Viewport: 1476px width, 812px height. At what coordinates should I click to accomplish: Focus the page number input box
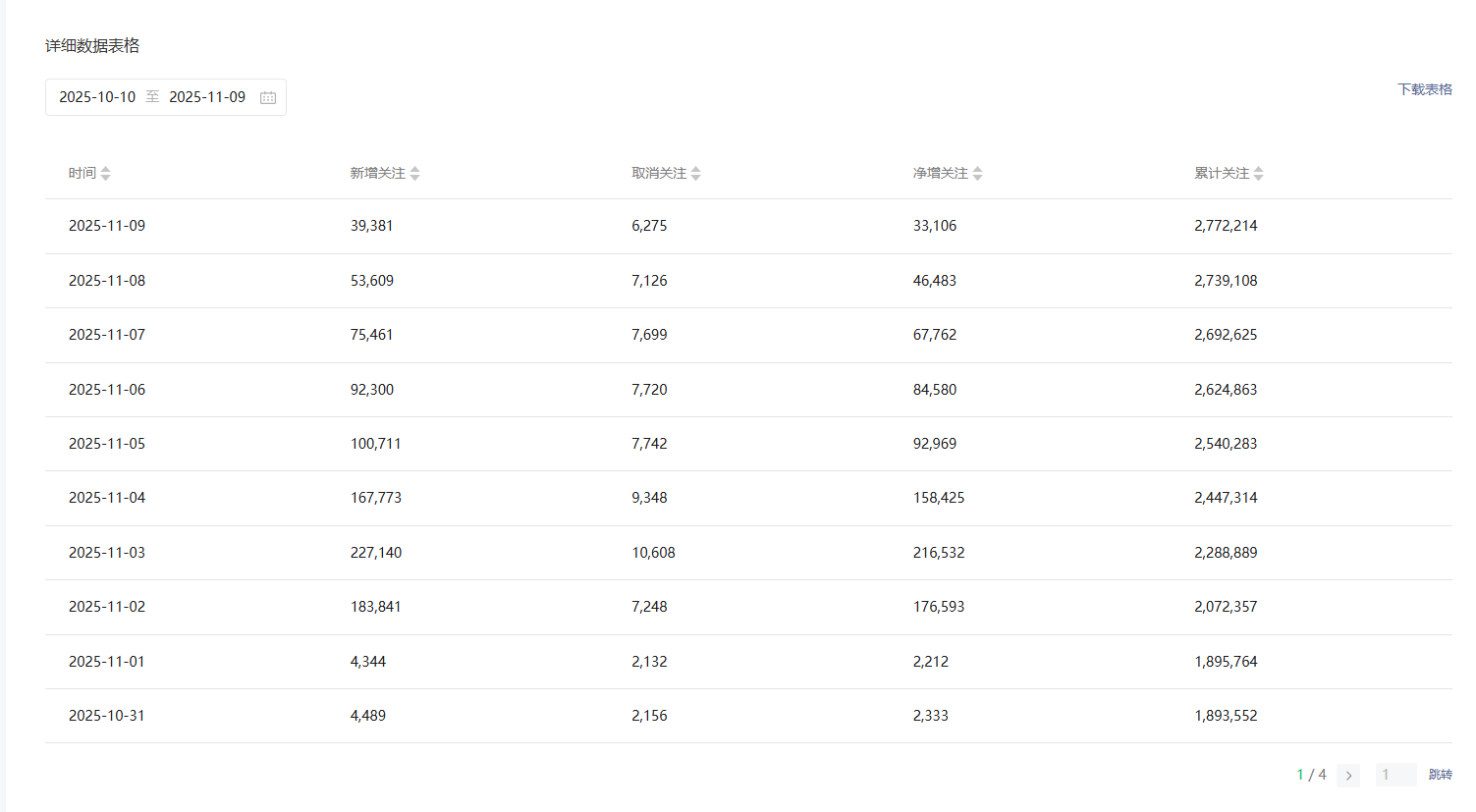1394,776
